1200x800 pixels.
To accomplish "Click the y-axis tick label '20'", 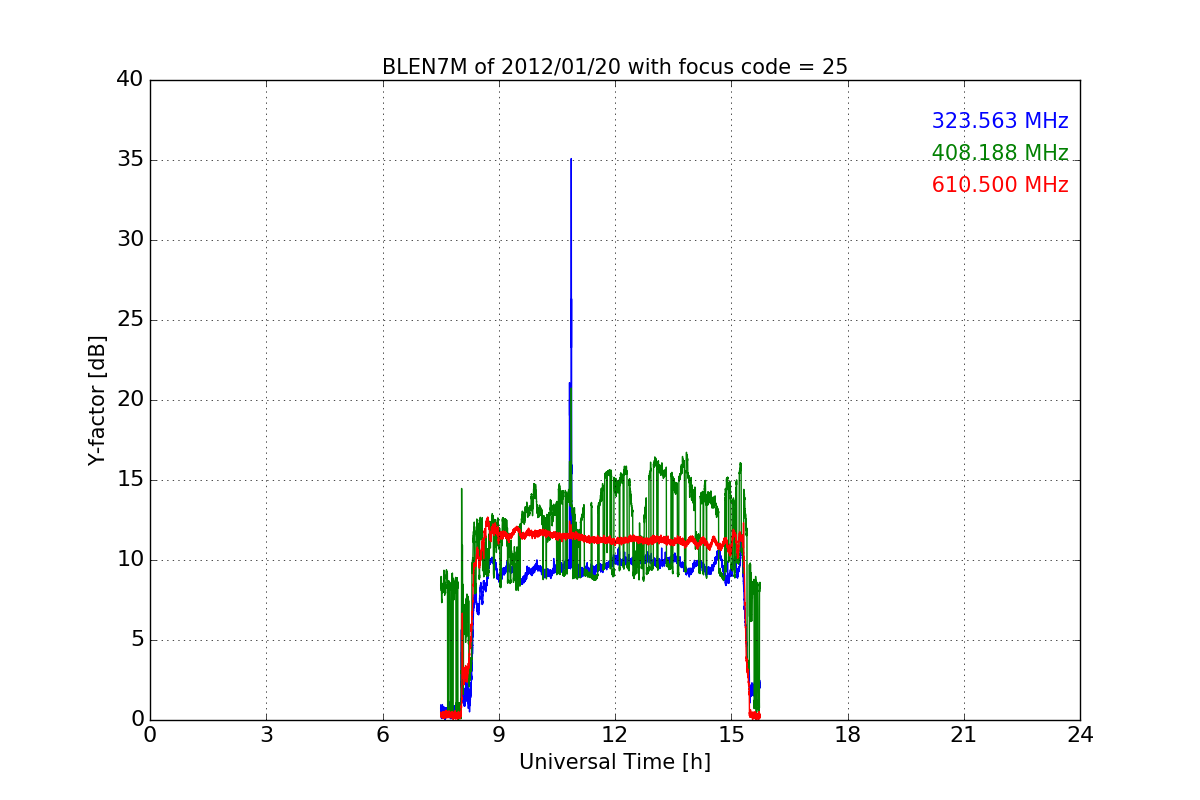I will (130, 400).
